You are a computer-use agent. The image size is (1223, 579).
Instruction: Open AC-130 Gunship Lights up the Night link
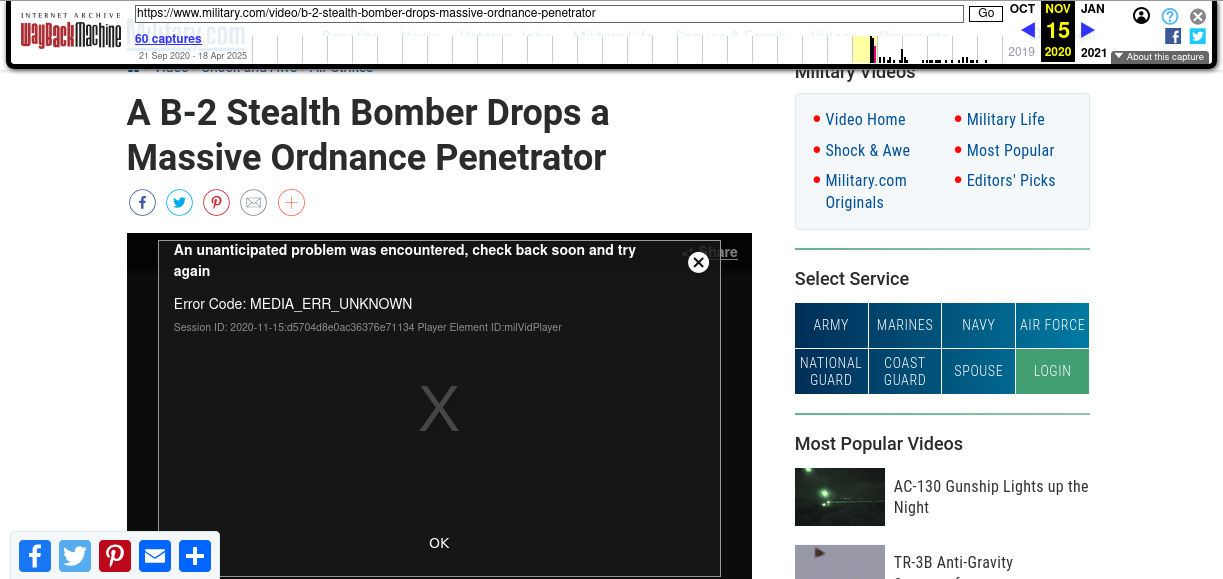(991, 497)
